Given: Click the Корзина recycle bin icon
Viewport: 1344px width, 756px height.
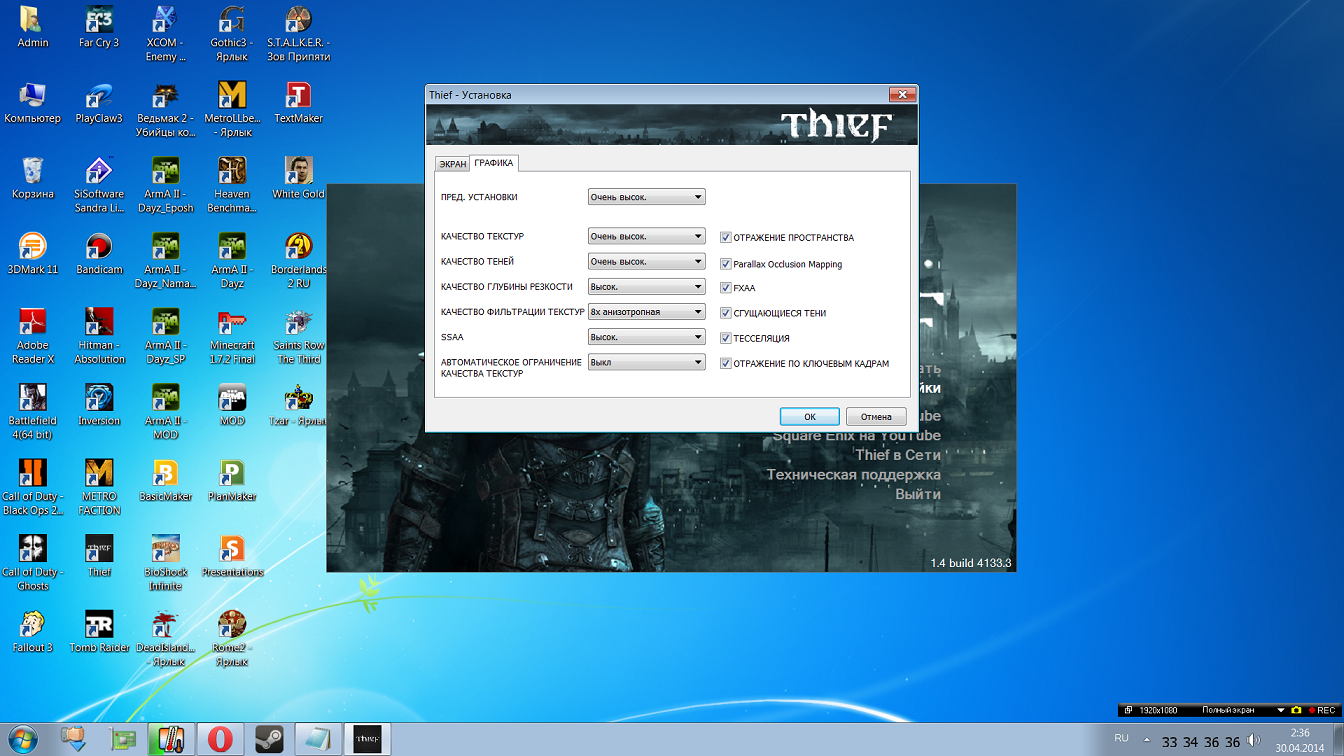Looking at the screenshot, I should (x=32, y=179).
